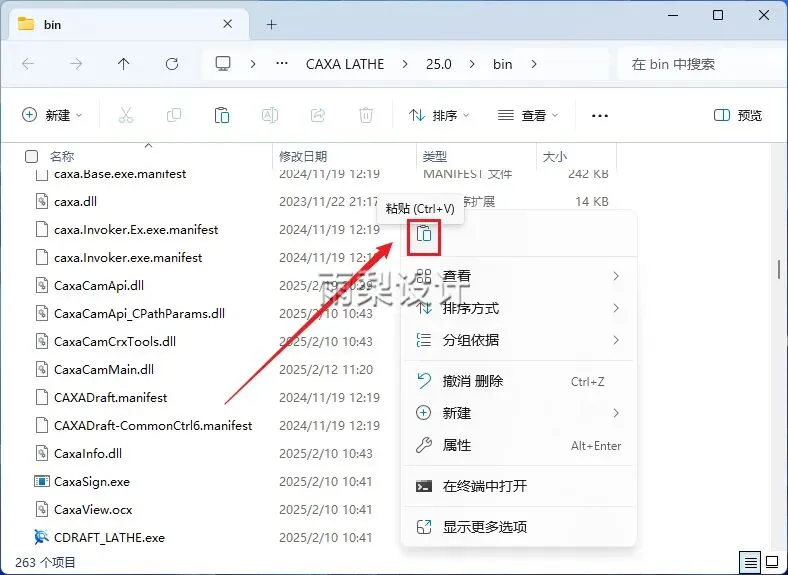Open the See more (three dots) toolbar menu
788x575 pixels.
tap(600, 116)
